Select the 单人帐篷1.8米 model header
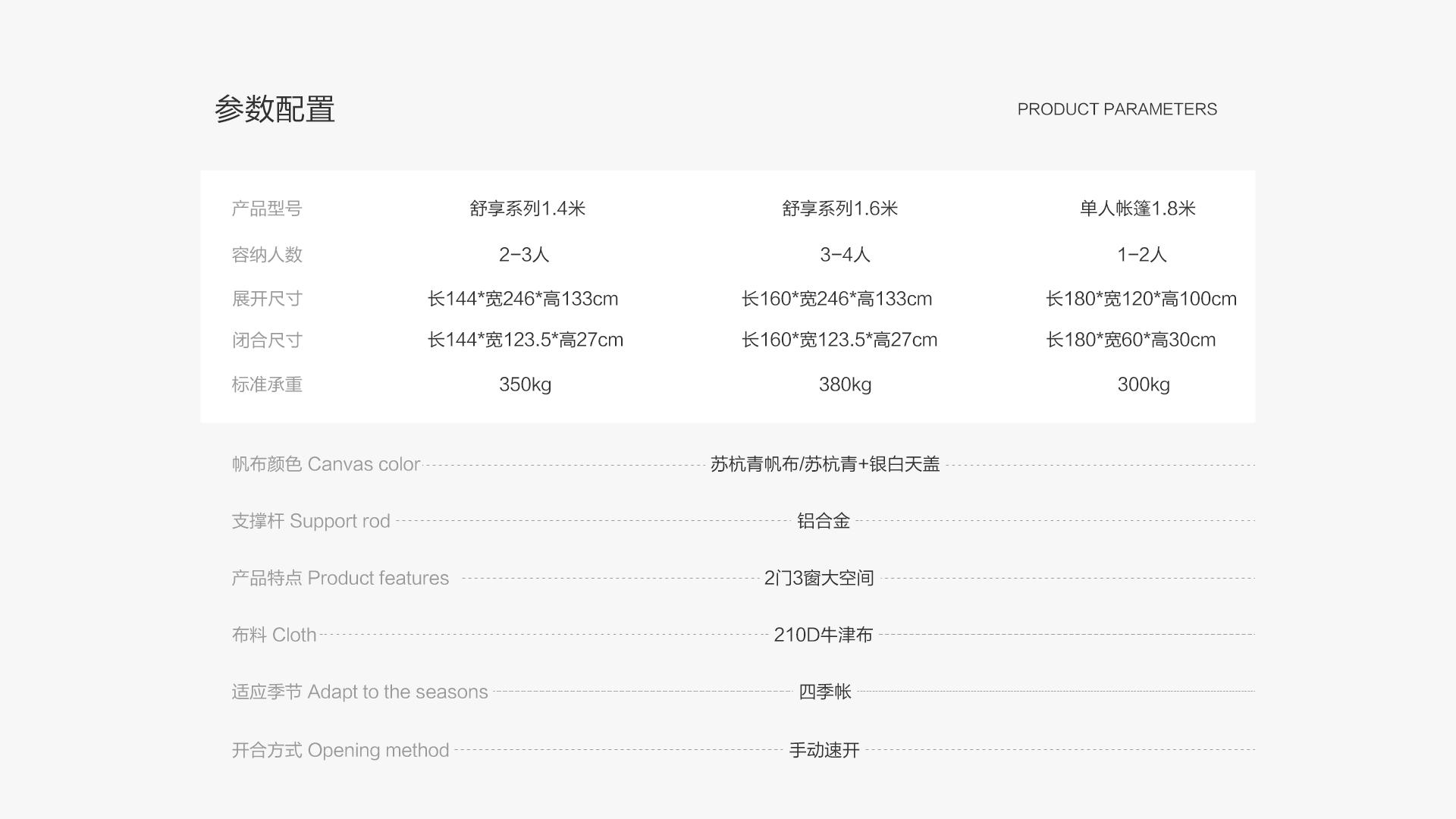The image size is (1456, 819). click(x=1137, y=209)
